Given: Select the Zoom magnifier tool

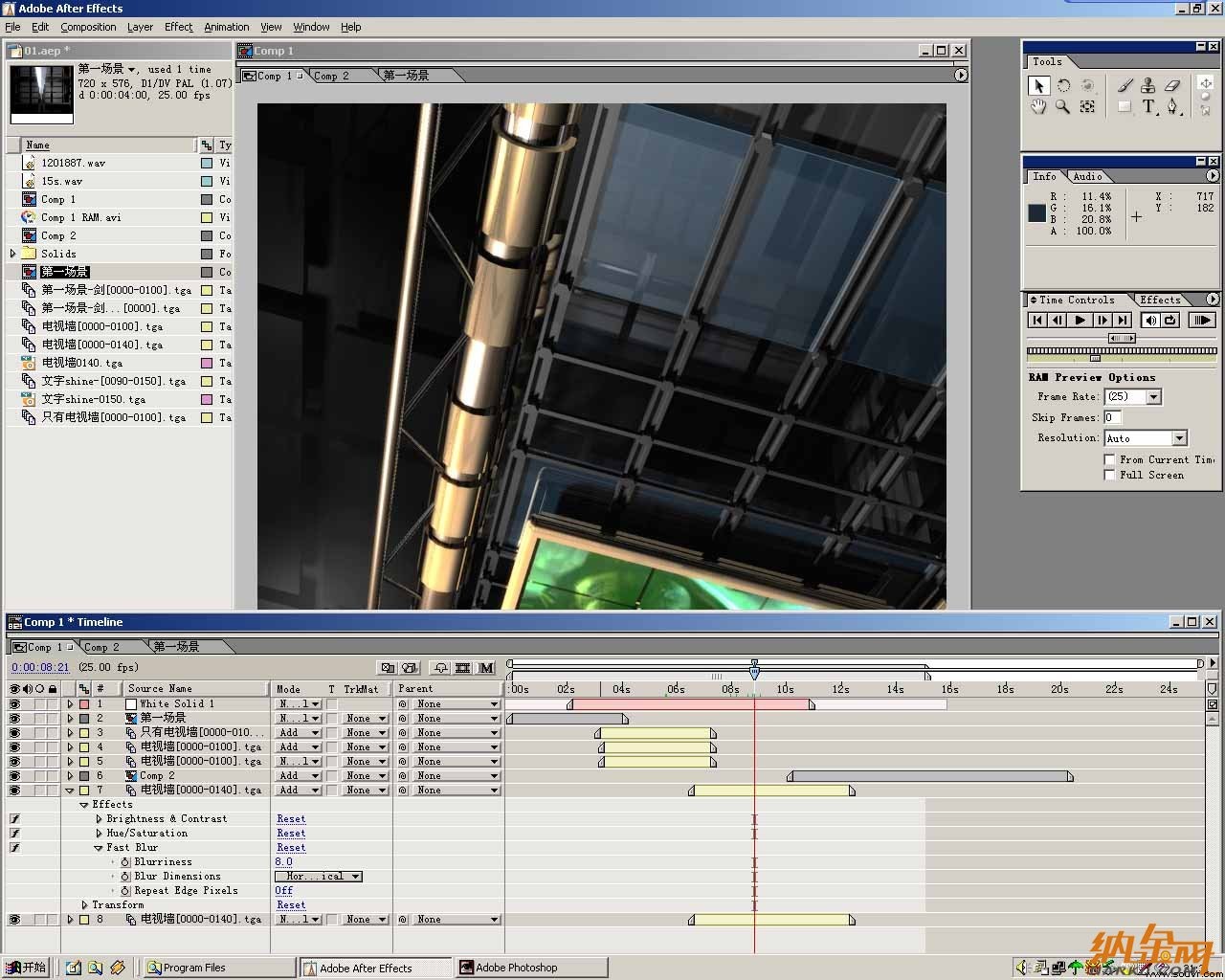Looking at the screenshot, I should 1062,107.
